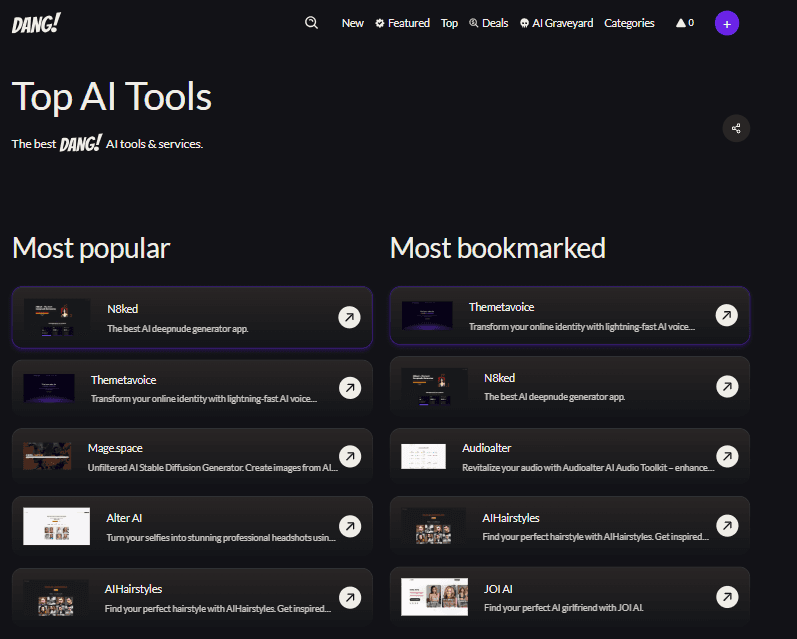Click Themetavoice title under Most bookmarked
Image resolution: width=797 pixels, height=639 pixels.
501,307
